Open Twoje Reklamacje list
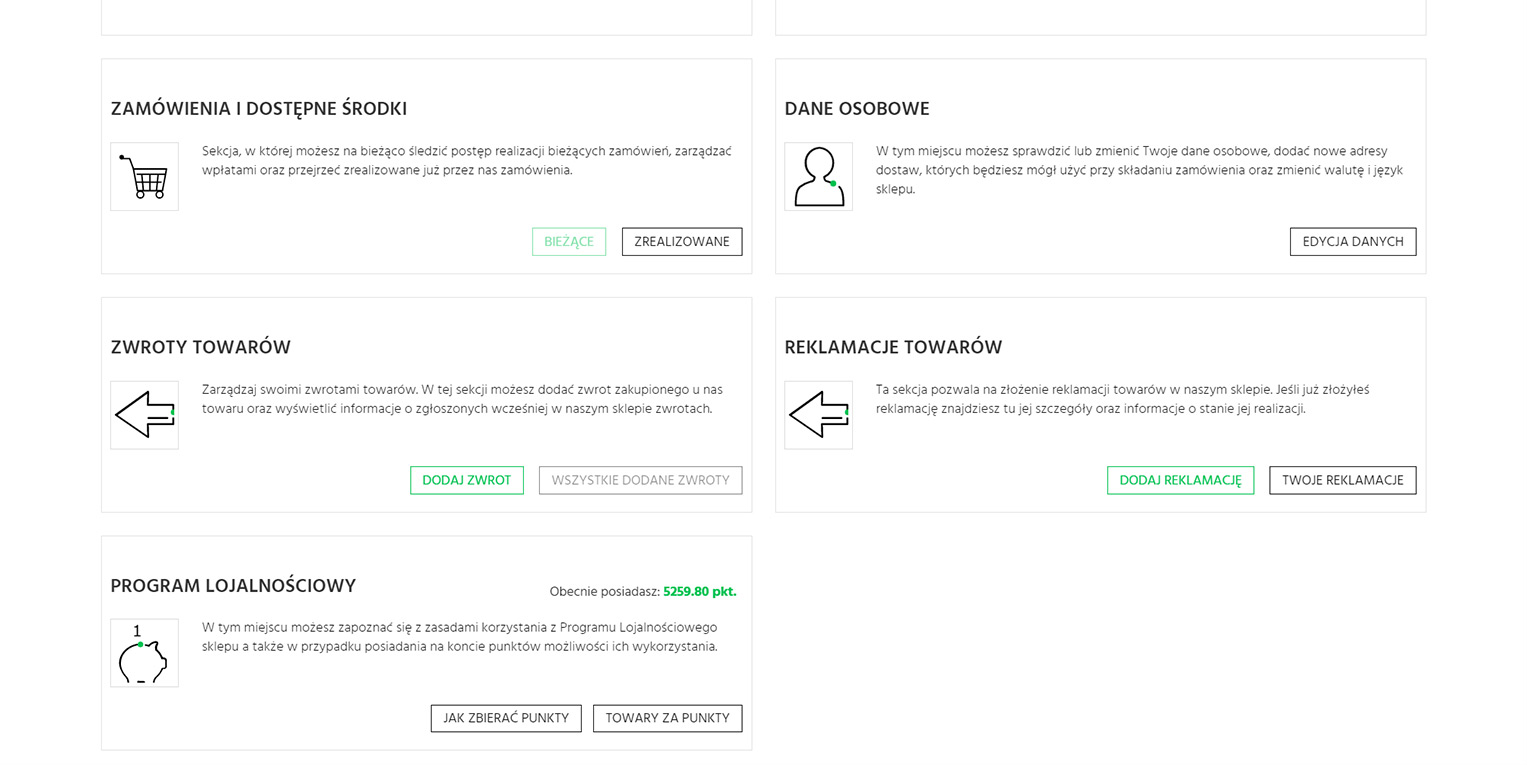The height and width of the screenshot is (765, 1527). [x=1342, y=480]
